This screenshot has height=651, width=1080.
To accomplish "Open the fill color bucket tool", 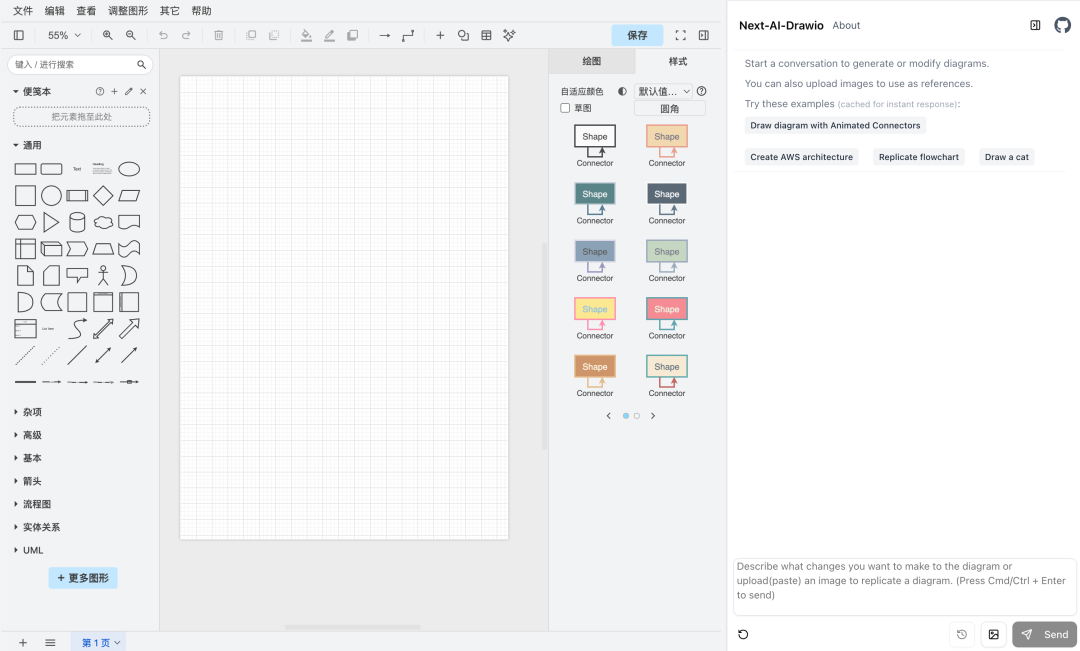I will coord(306,35).
